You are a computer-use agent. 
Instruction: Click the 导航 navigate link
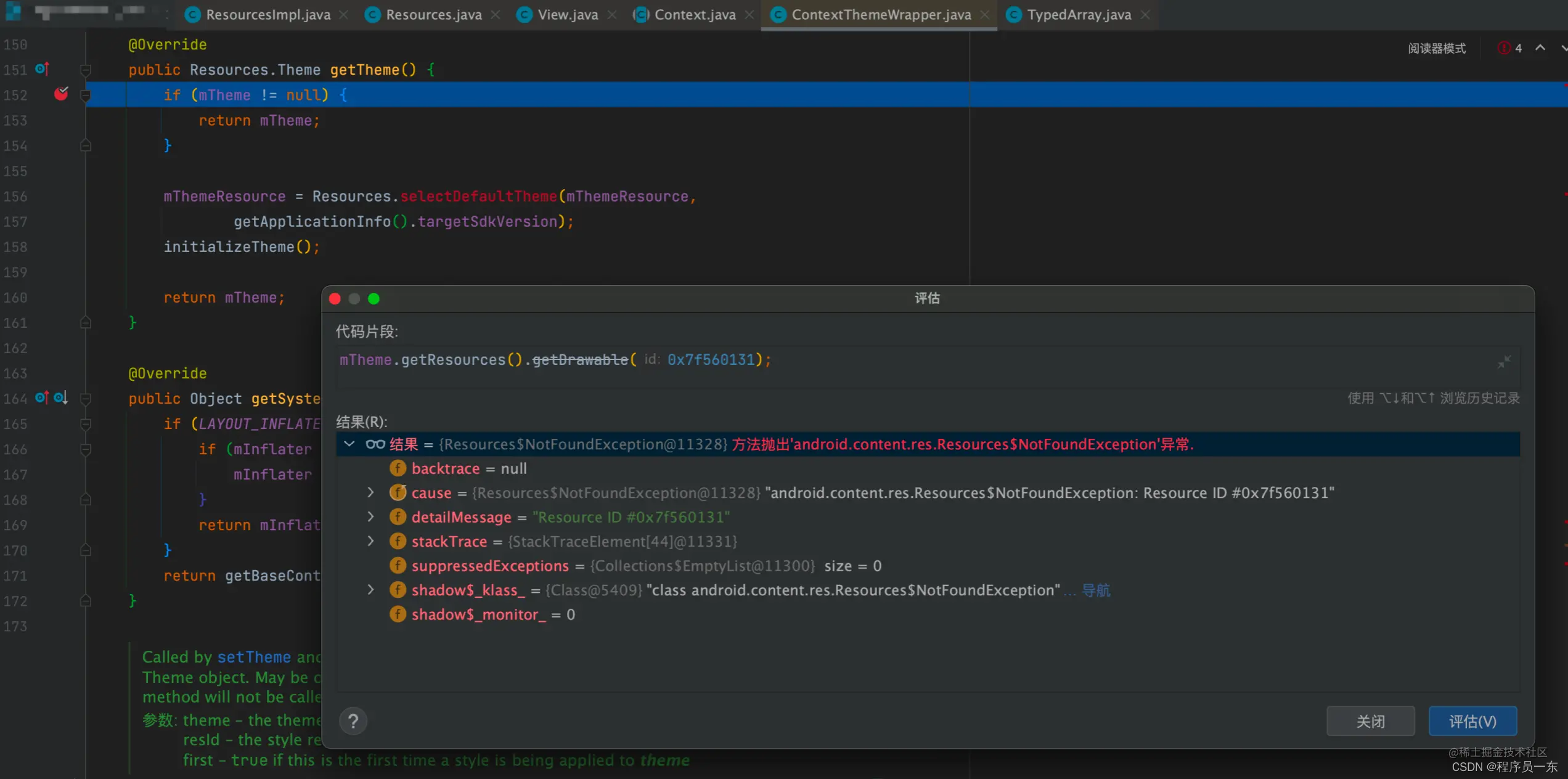point(1096,590)
